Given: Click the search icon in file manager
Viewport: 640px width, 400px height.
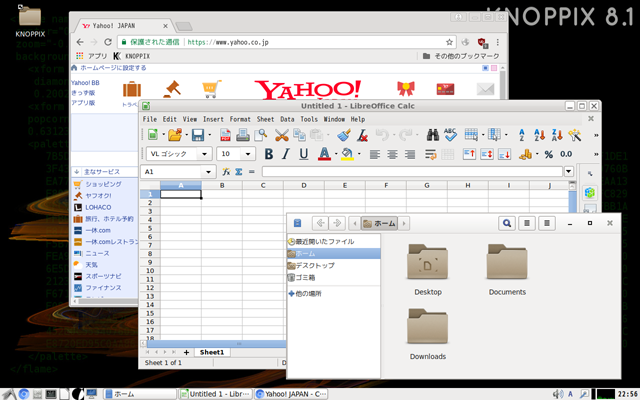Looking at the screenshot, I should [x=507, y=223].
